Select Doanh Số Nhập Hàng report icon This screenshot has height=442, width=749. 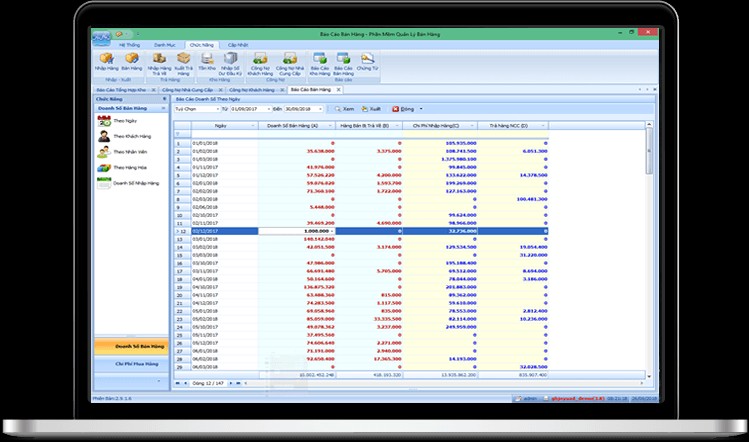click(104, 183)
